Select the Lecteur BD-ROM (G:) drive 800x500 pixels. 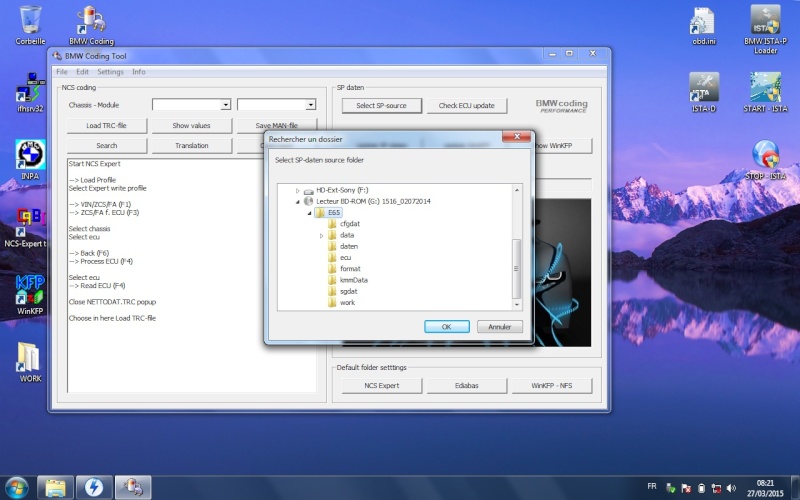click(373, 201)
